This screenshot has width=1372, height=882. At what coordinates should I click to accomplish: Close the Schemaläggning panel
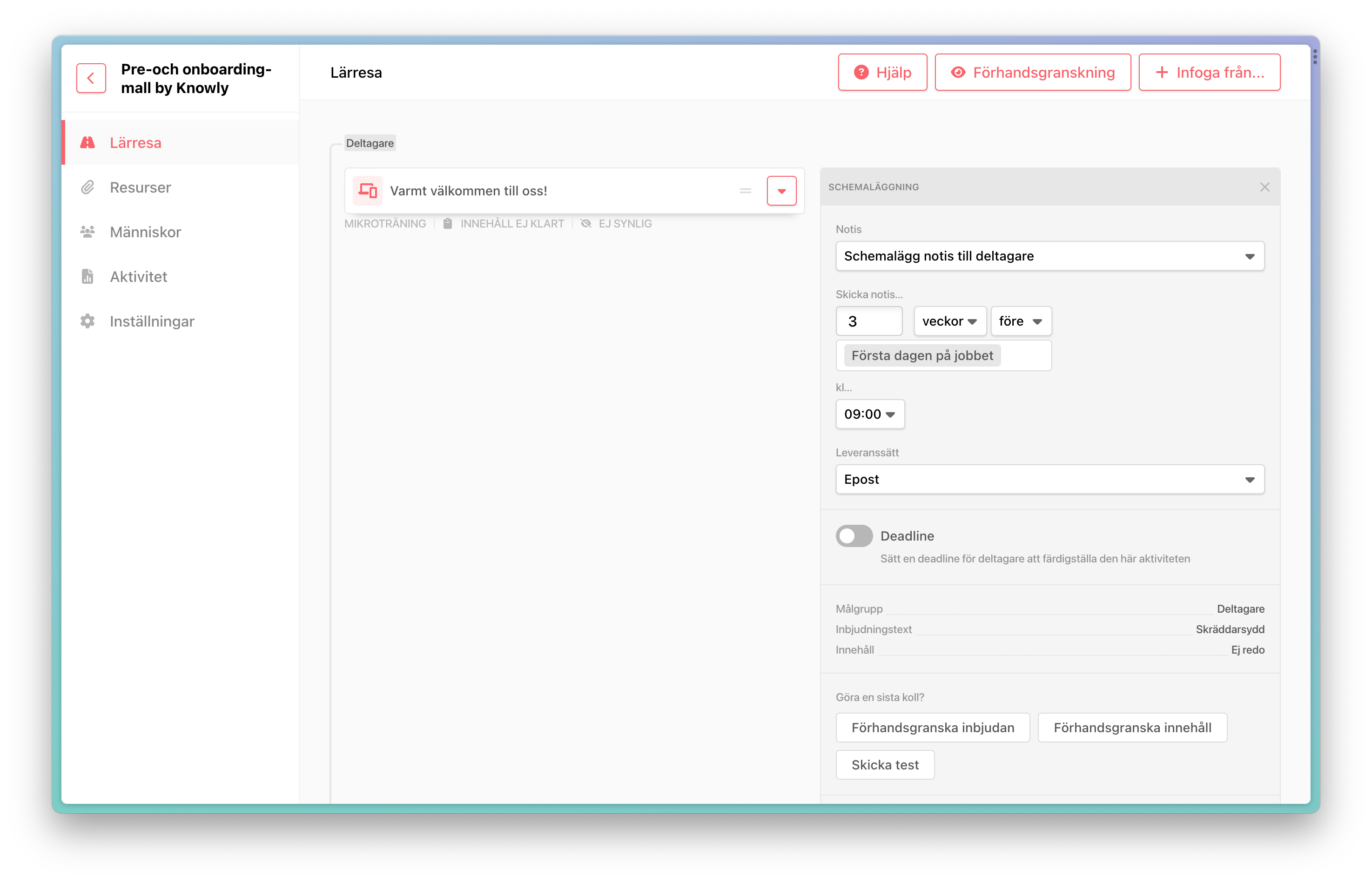(x=1264, y=187)
